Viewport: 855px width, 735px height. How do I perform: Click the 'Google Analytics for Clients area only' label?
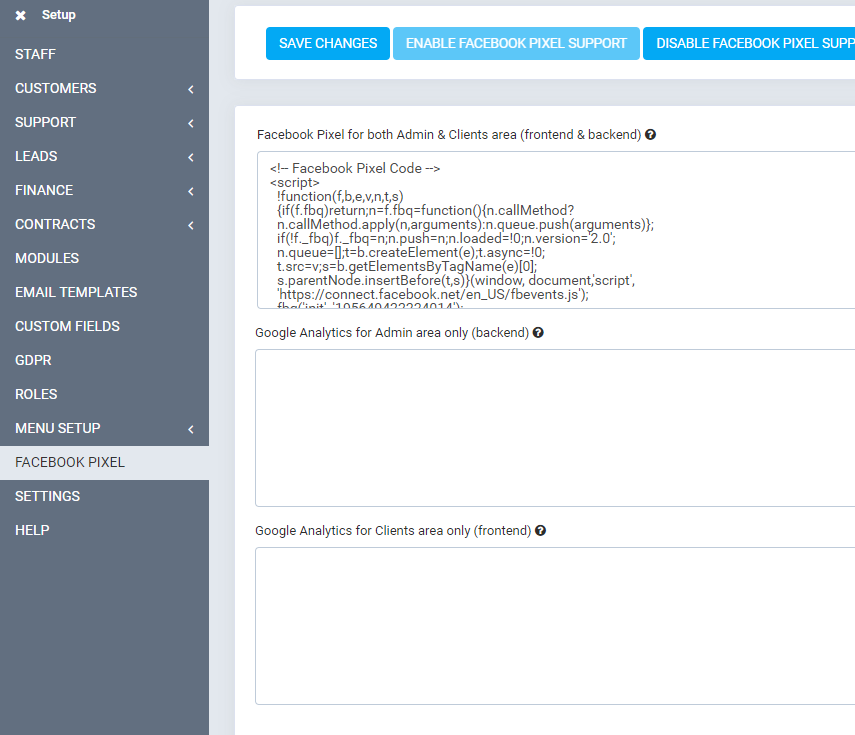(x=393, y=531)
